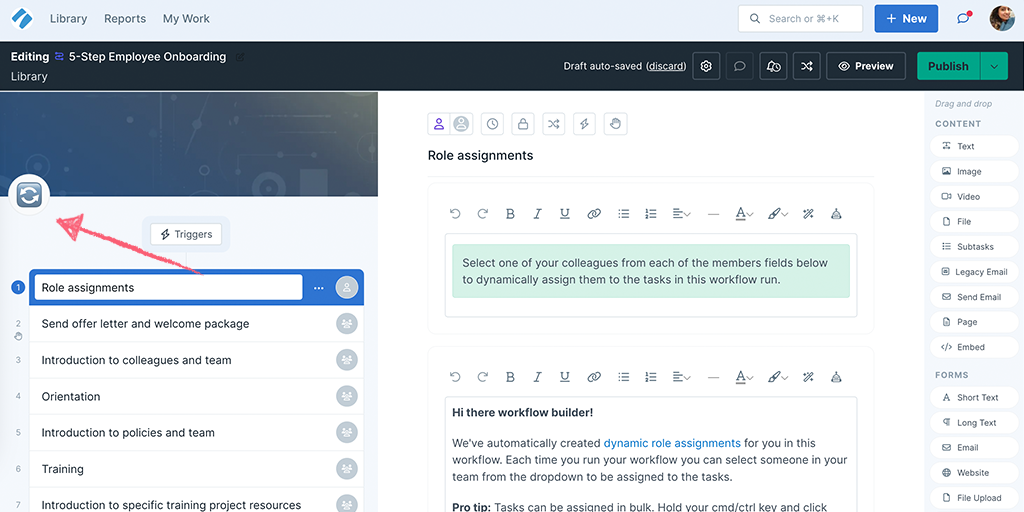Expand the Publish dropdown arrow

994,66
